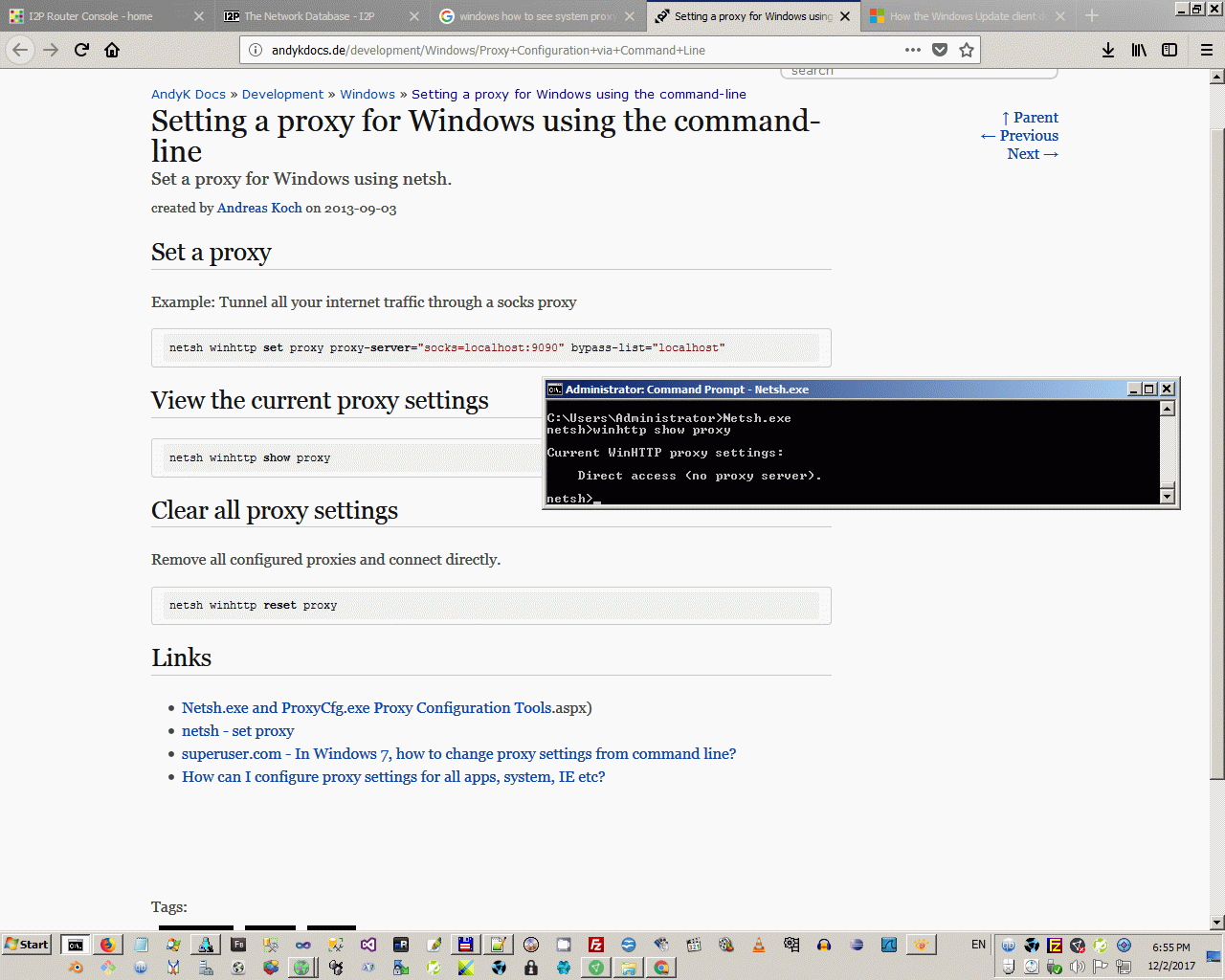Launch Media Player Classic 321 icon
Image resolution: width=1225 pixels, height=980 pixels.
click(694, 945)
